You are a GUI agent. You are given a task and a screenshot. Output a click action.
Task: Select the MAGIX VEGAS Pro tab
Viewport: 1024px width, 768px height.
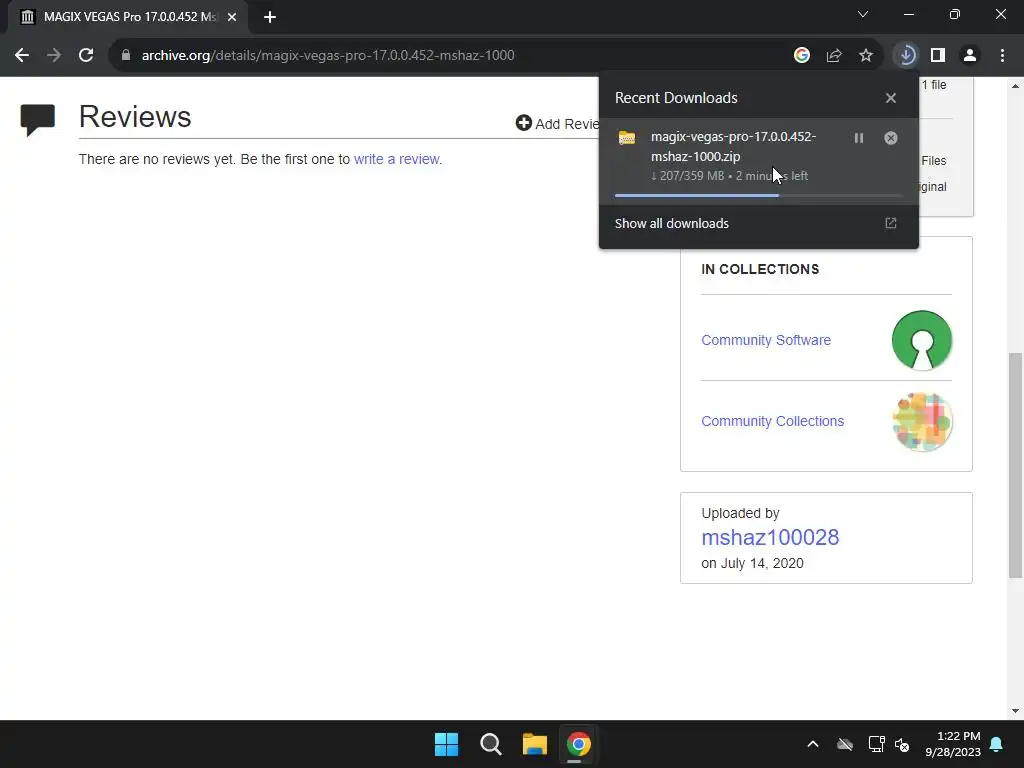click(x=128, y=17)
